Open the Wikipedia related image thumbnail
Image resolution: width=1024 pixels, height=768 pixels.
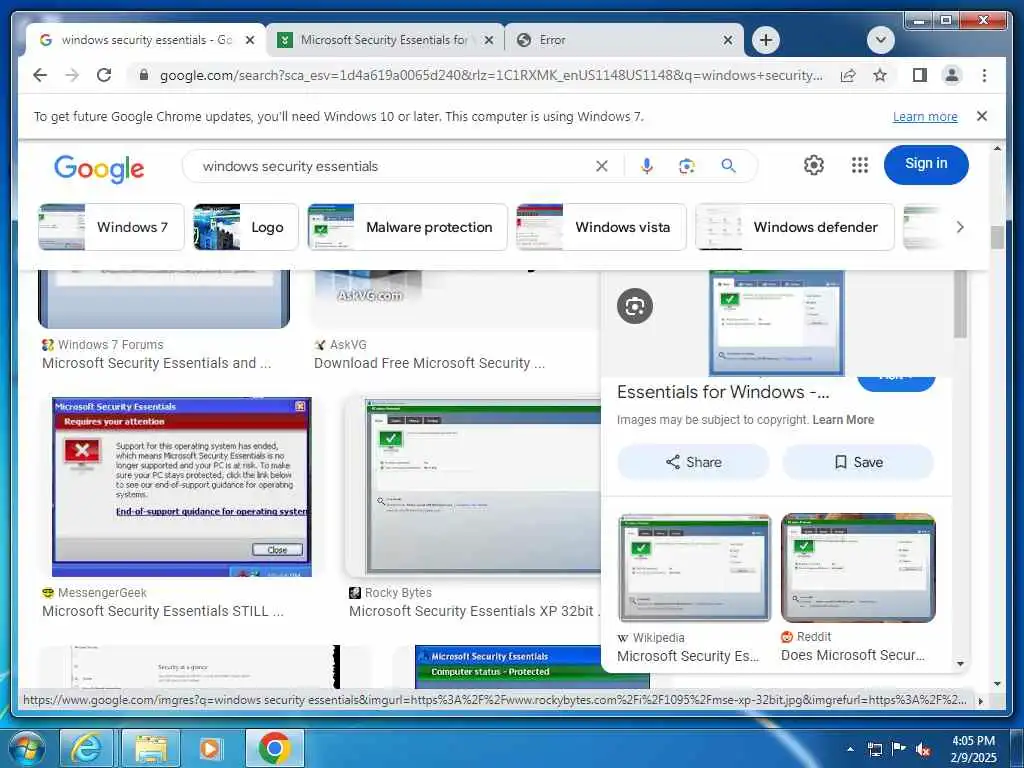click(694, 568)
